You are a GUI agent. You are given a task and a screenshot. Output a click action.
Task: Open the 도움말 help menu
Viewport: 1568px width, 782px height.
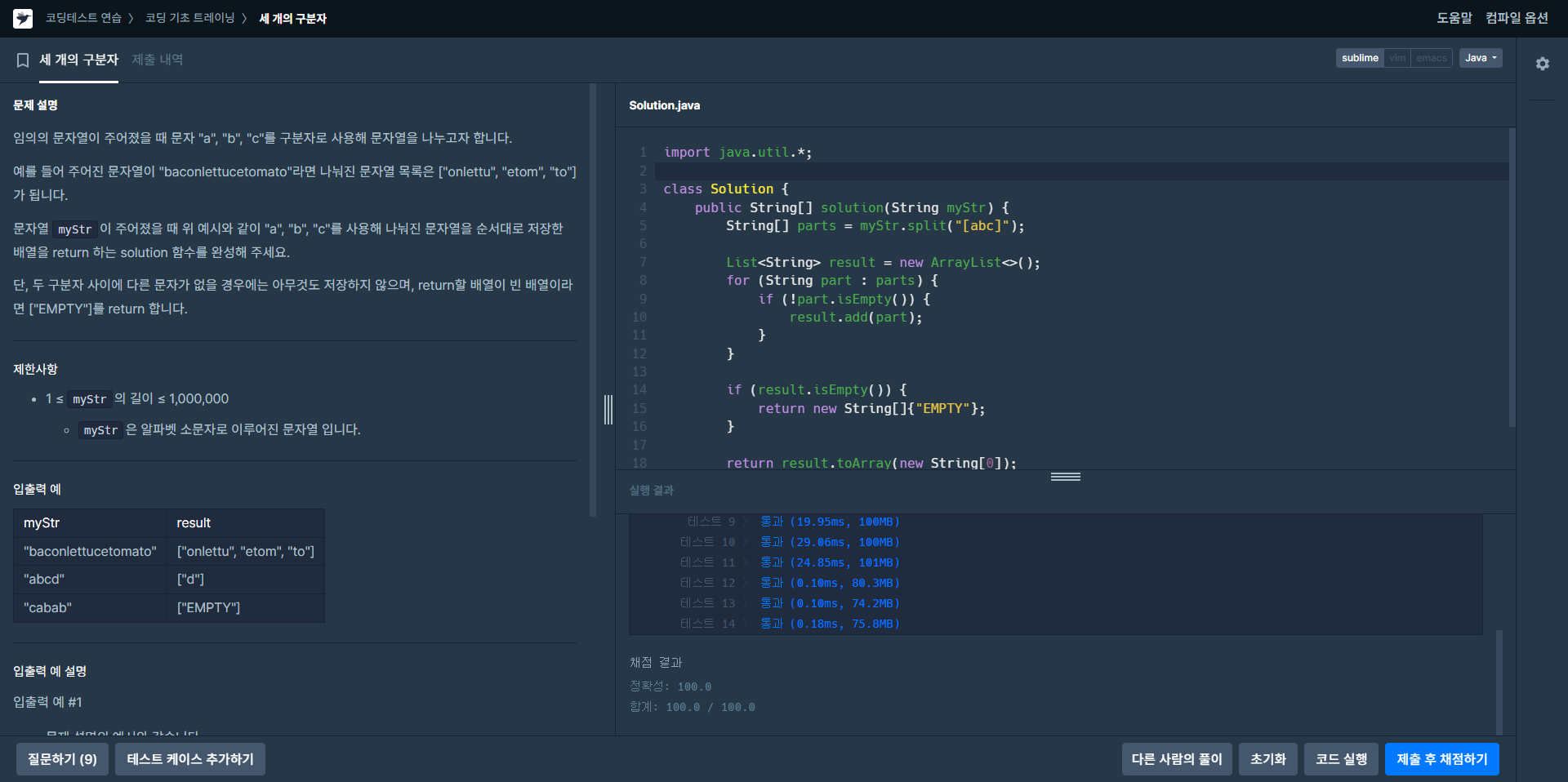click(1454, 18)
